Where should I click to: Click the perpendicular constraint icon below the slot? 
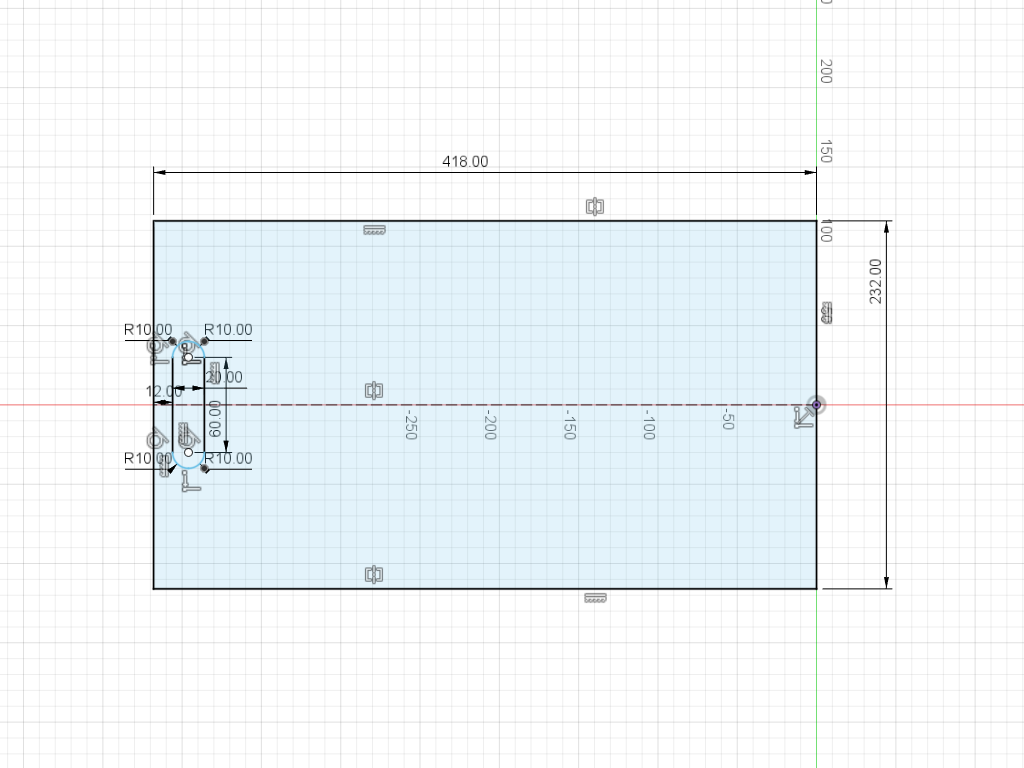tap(190, 483)
